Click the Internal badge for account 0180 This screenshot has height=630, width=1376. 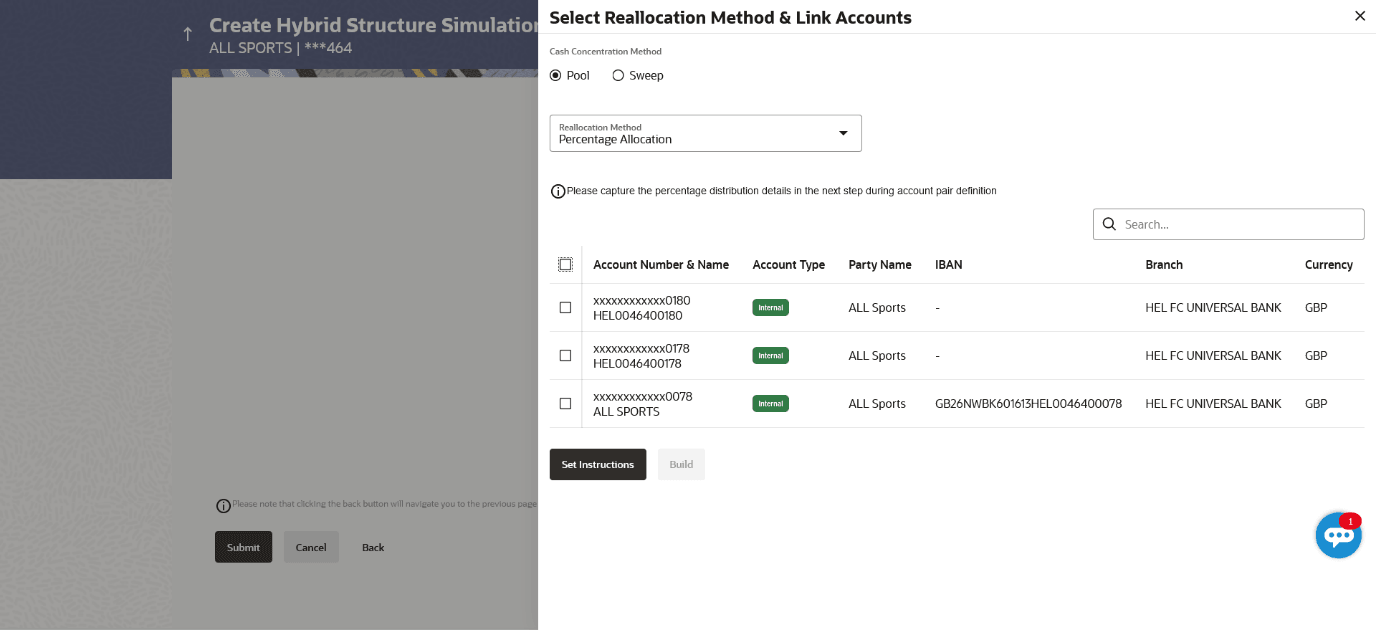tap(770, 308)
